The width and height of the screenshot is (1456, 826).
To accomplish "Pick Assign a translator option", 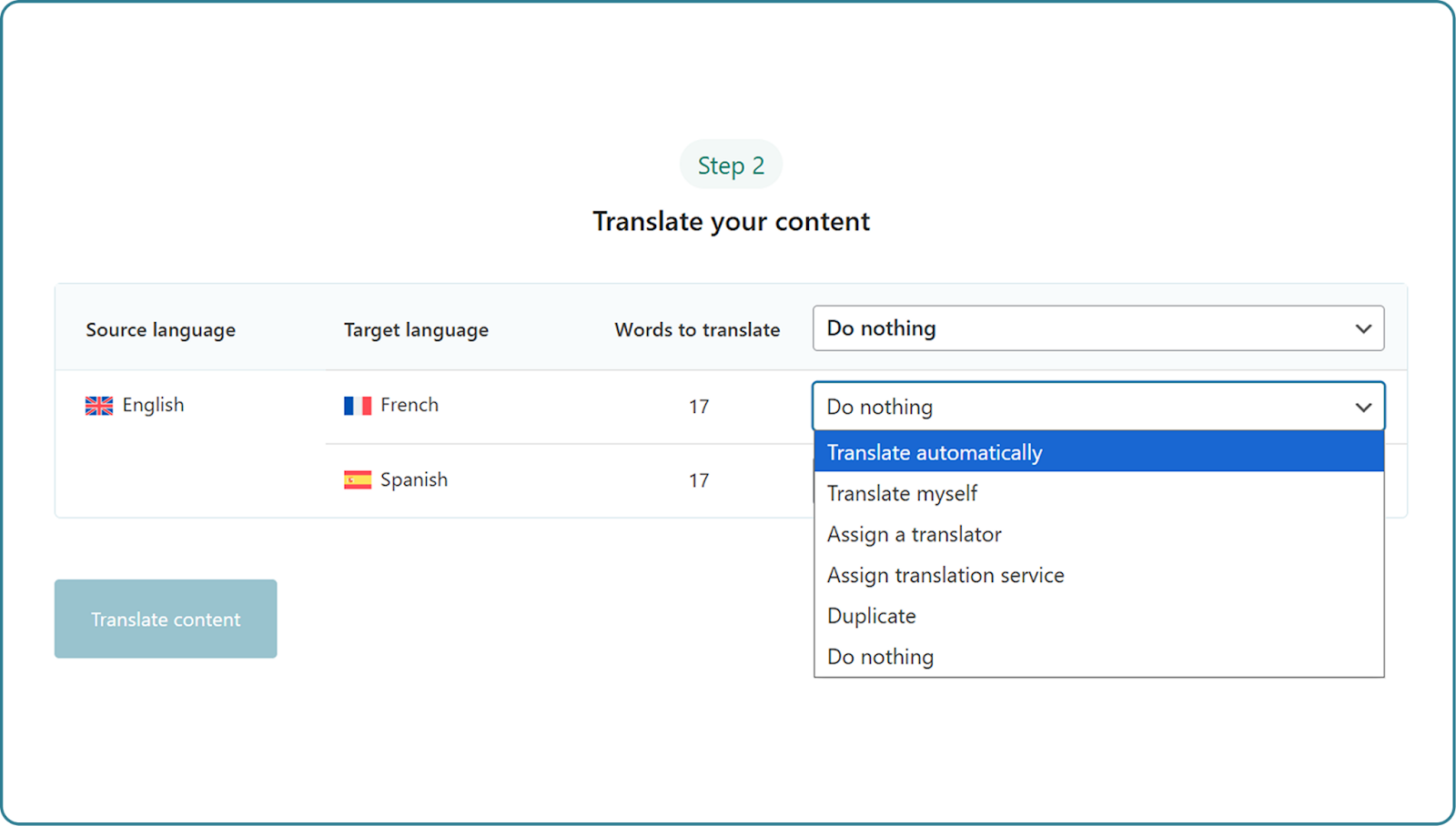I will point(914,534).
